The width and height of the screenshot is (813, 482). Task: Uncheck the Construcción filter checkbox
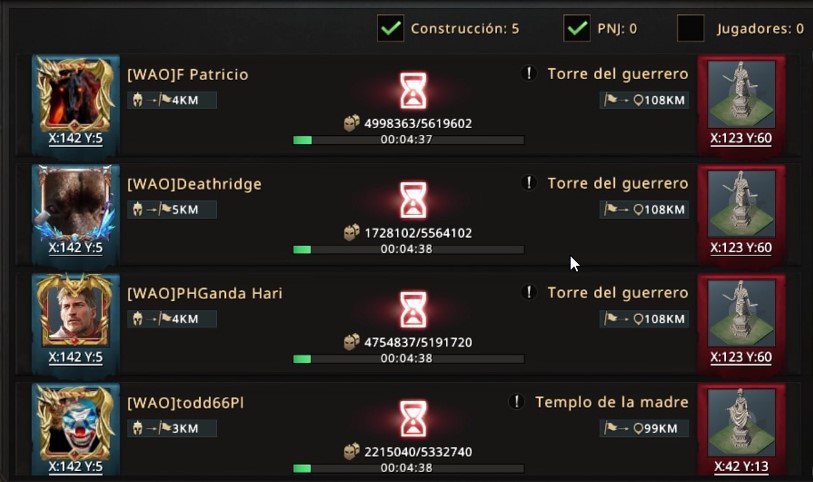coord(390,28)
